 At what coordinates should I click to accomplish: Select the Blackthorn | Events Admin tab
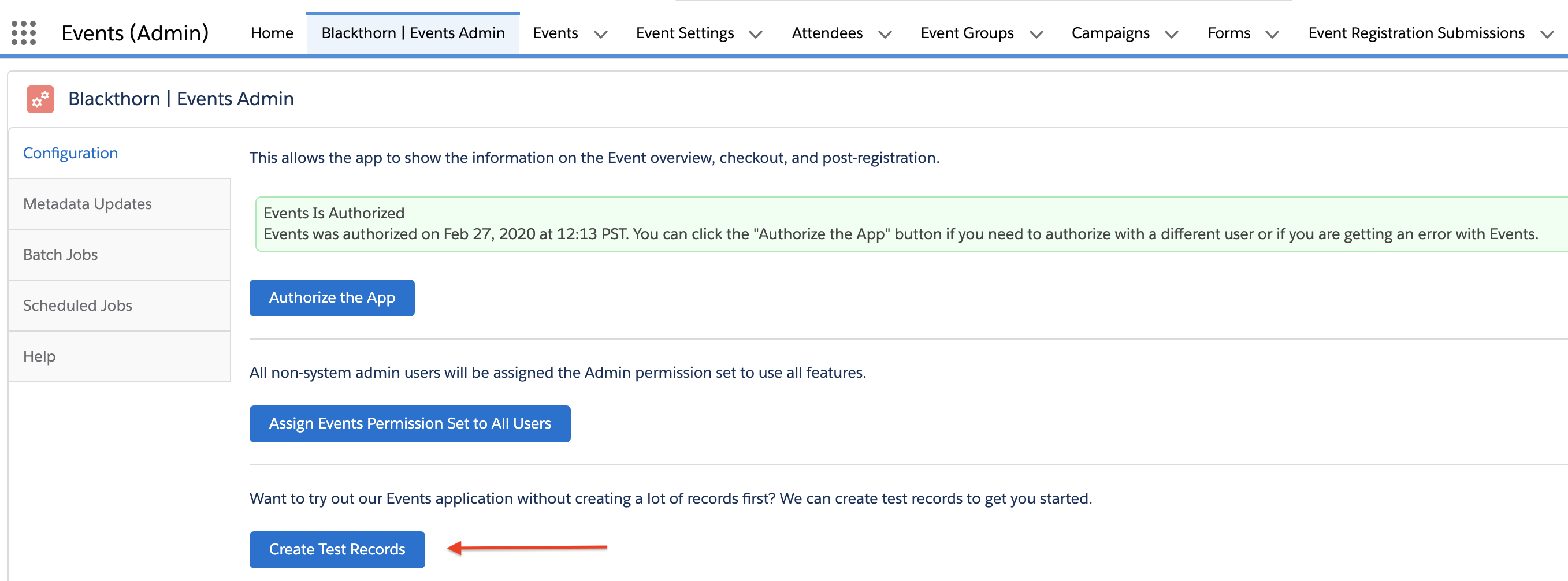point(413,33)
